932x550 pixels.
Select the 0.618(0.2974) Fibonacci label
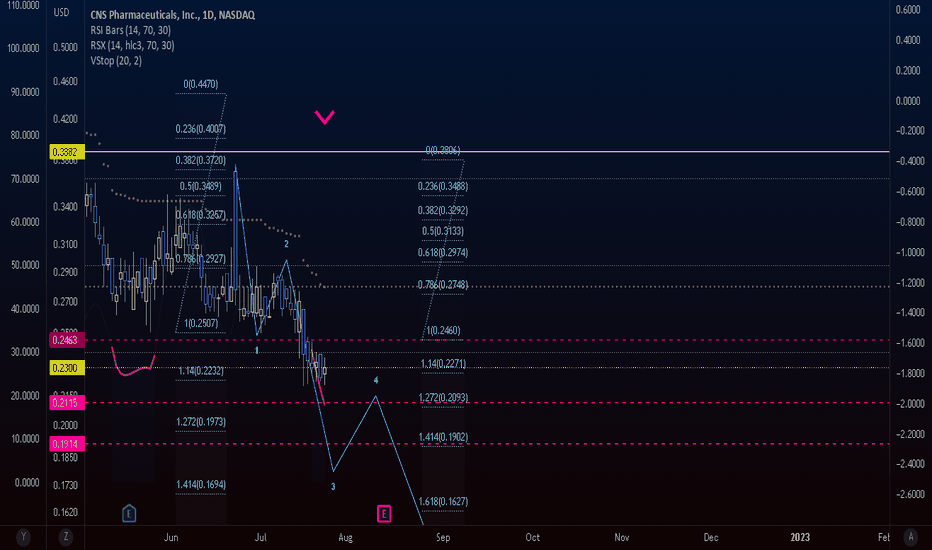point(443,253)
